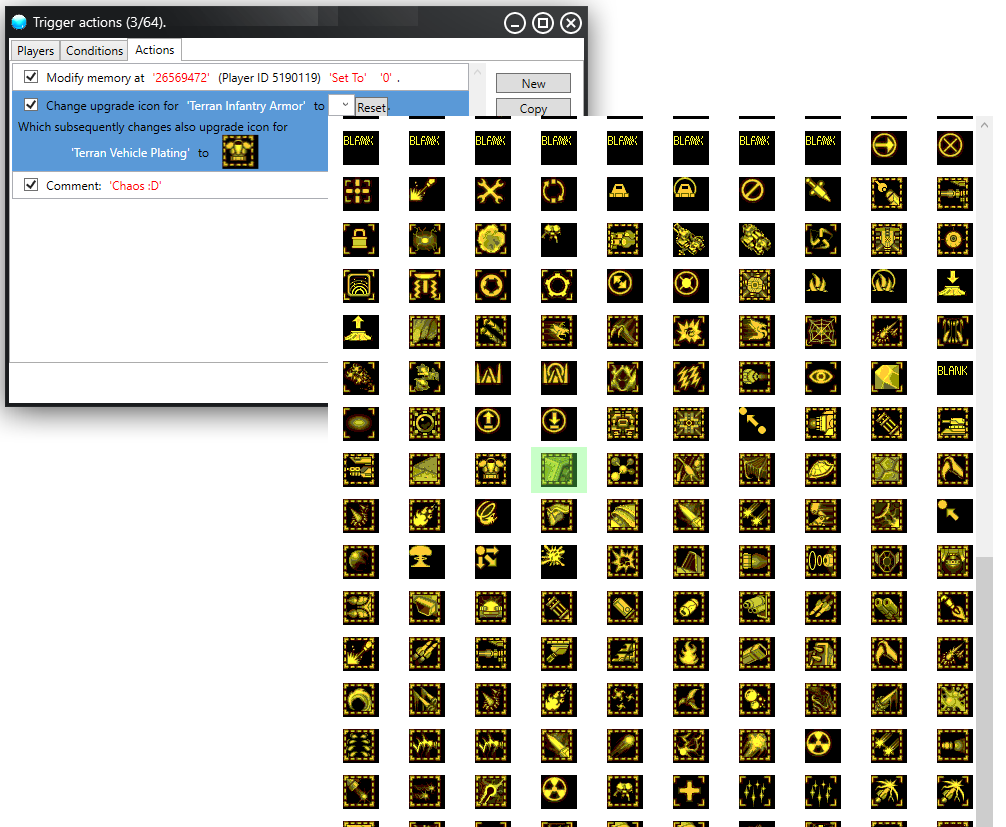Click the 'Terran Infantry Armor' upgrade name
Viewport: 1006px width, 827px height.
click(246, 106)
